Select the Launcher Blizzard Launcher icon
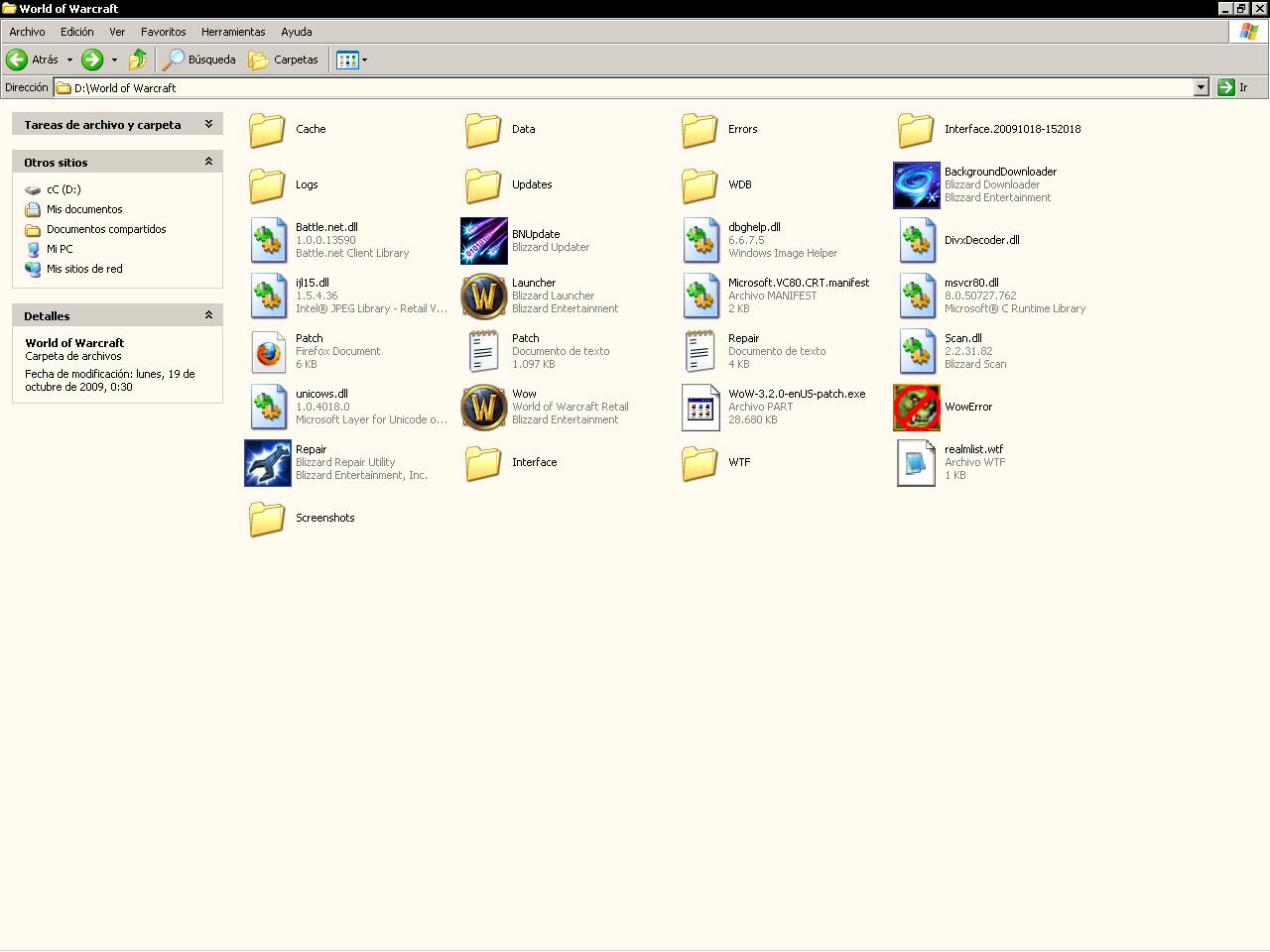 [484, 297]
